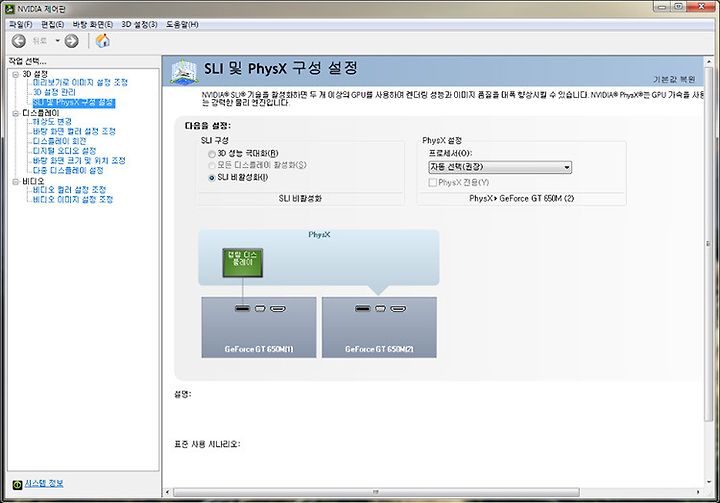Click the horizontal scrollbar right arrow
Image resolution: width=720 pixels, height=503 pixels.
tap(698, 492)
